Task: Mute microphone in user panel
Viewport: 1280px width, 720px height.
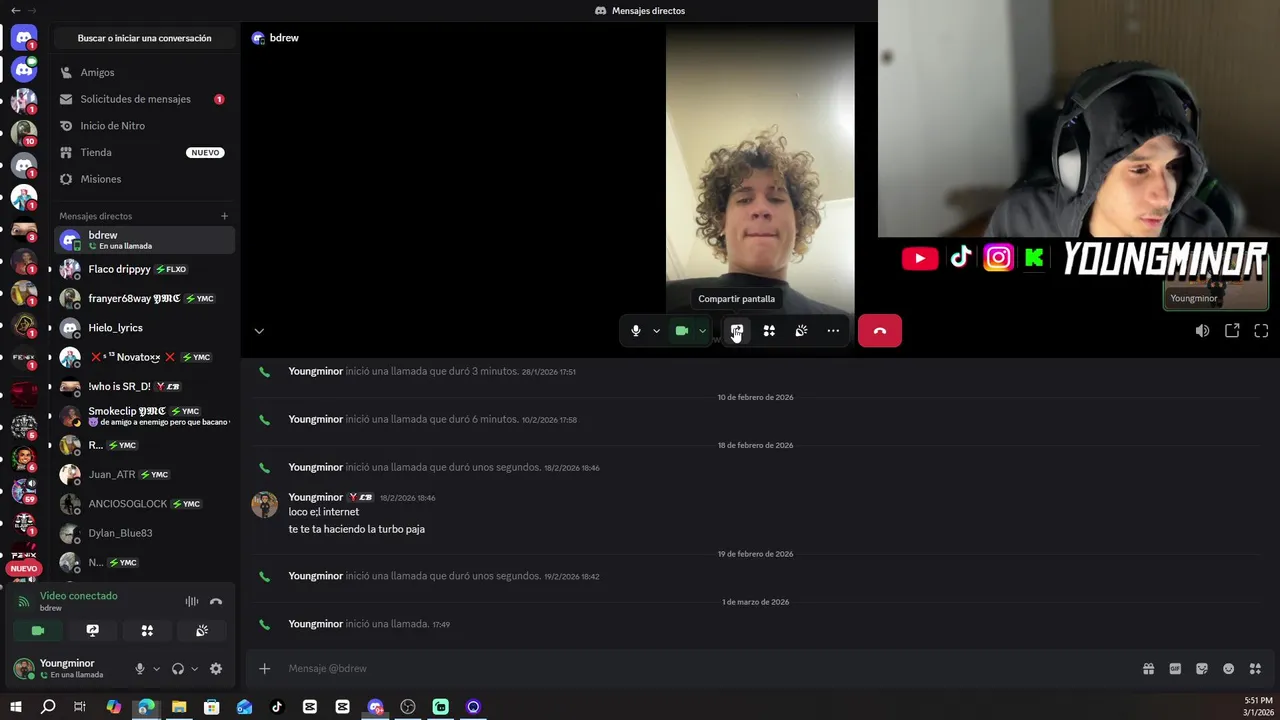Action: pos(140,669)
